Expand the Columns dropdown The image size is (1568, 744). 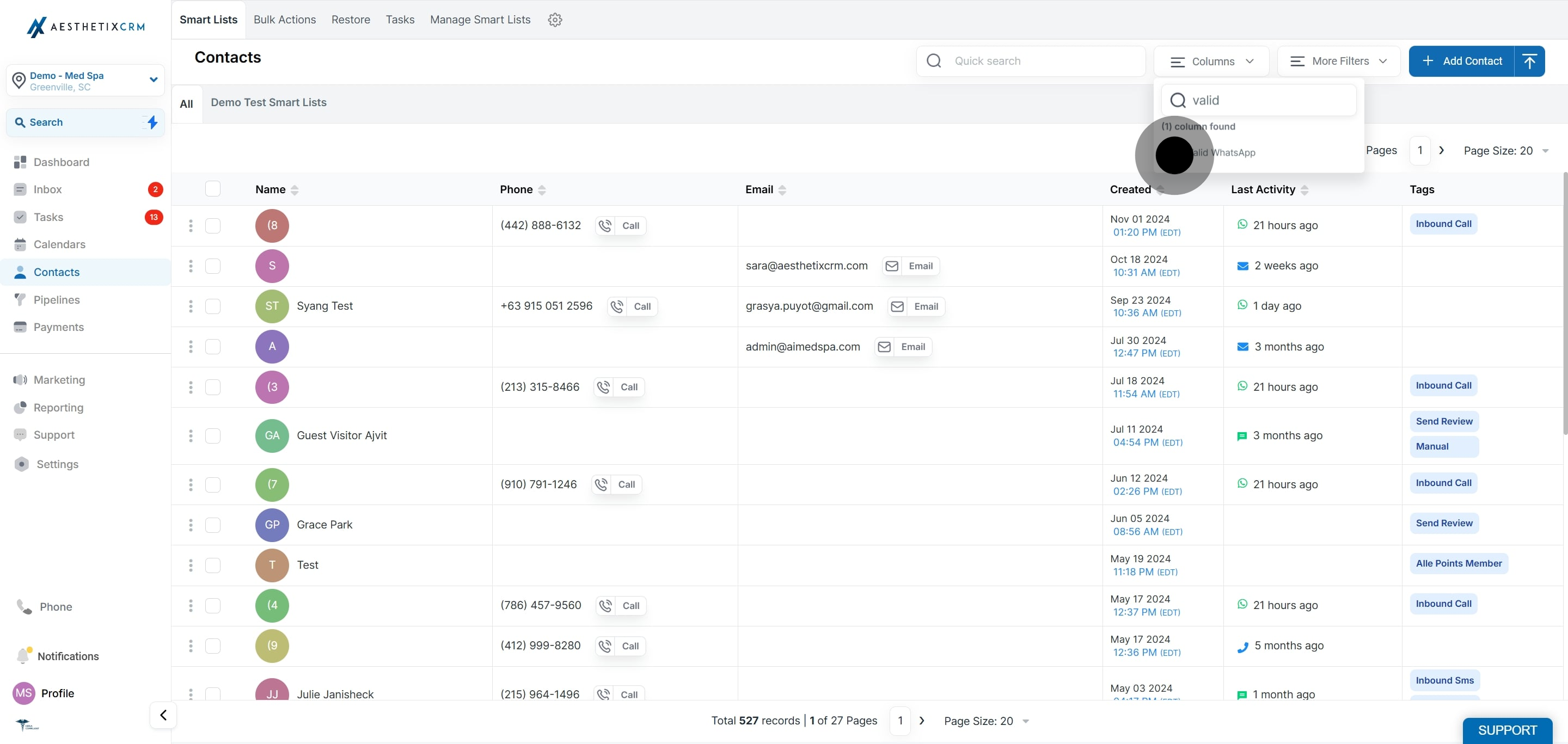(x=1211, y=61)
